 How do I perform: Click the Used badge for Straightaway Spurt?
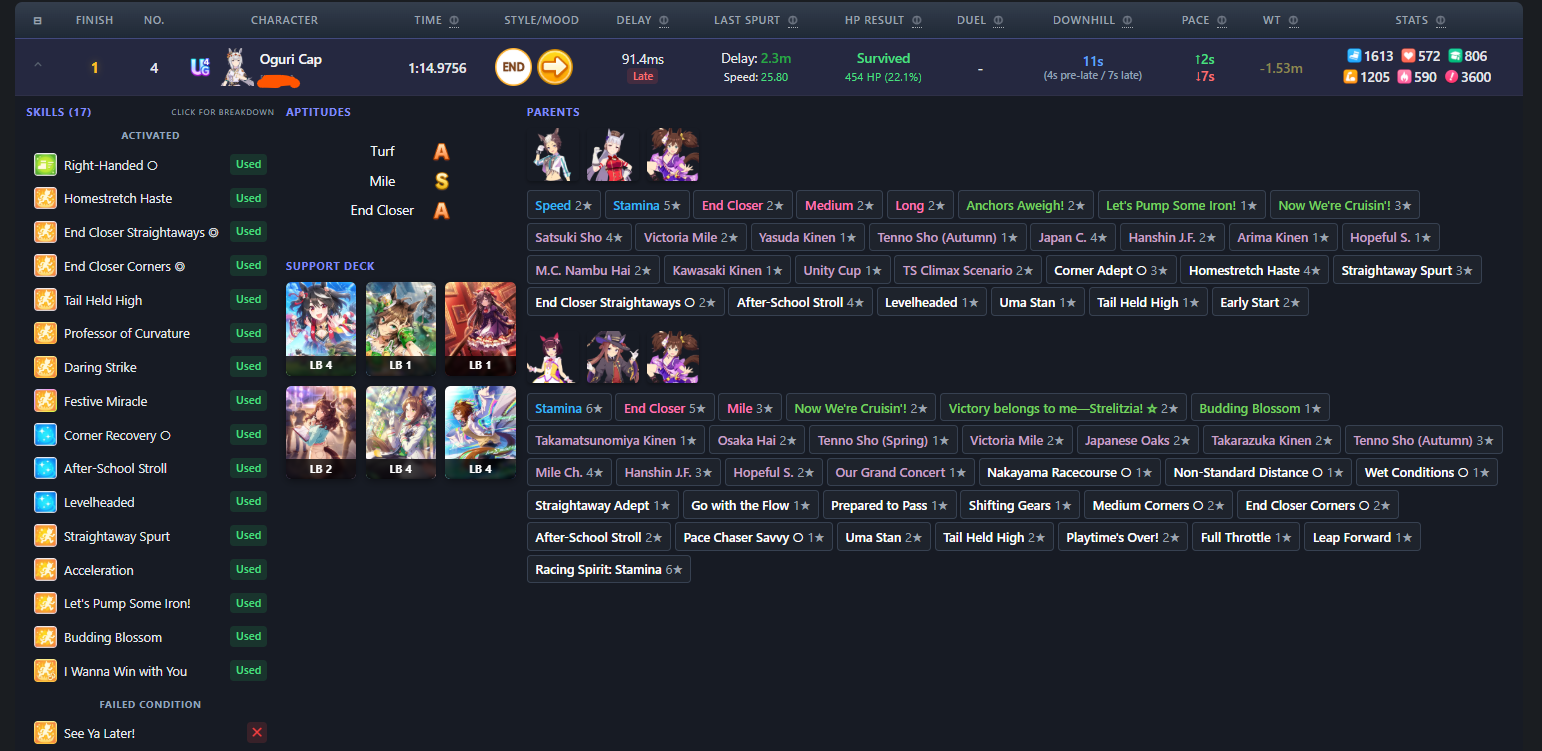tap(248, 535)
